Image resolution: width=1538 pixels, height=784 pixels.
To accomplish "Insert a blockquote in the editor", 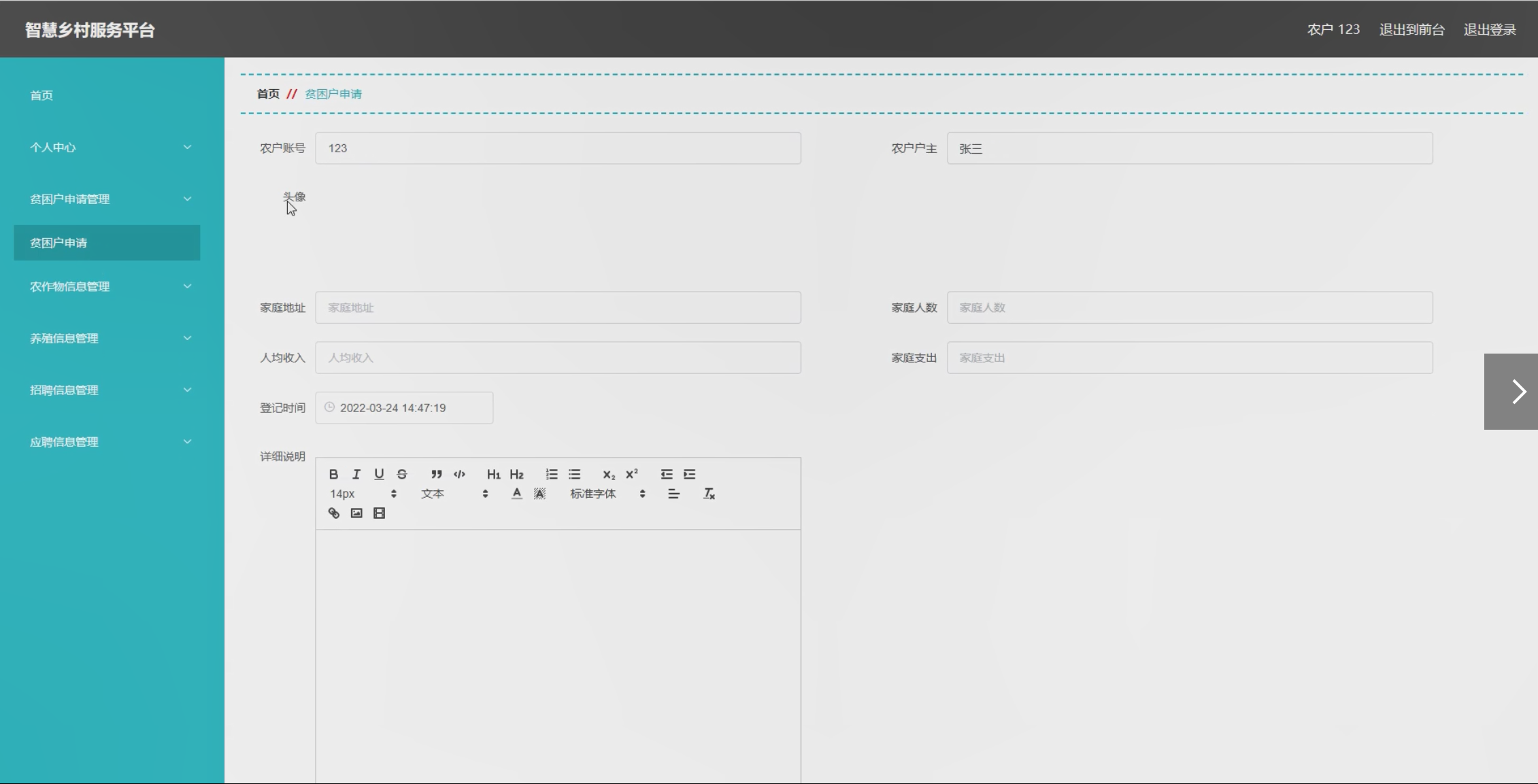I will pos(436,475).
